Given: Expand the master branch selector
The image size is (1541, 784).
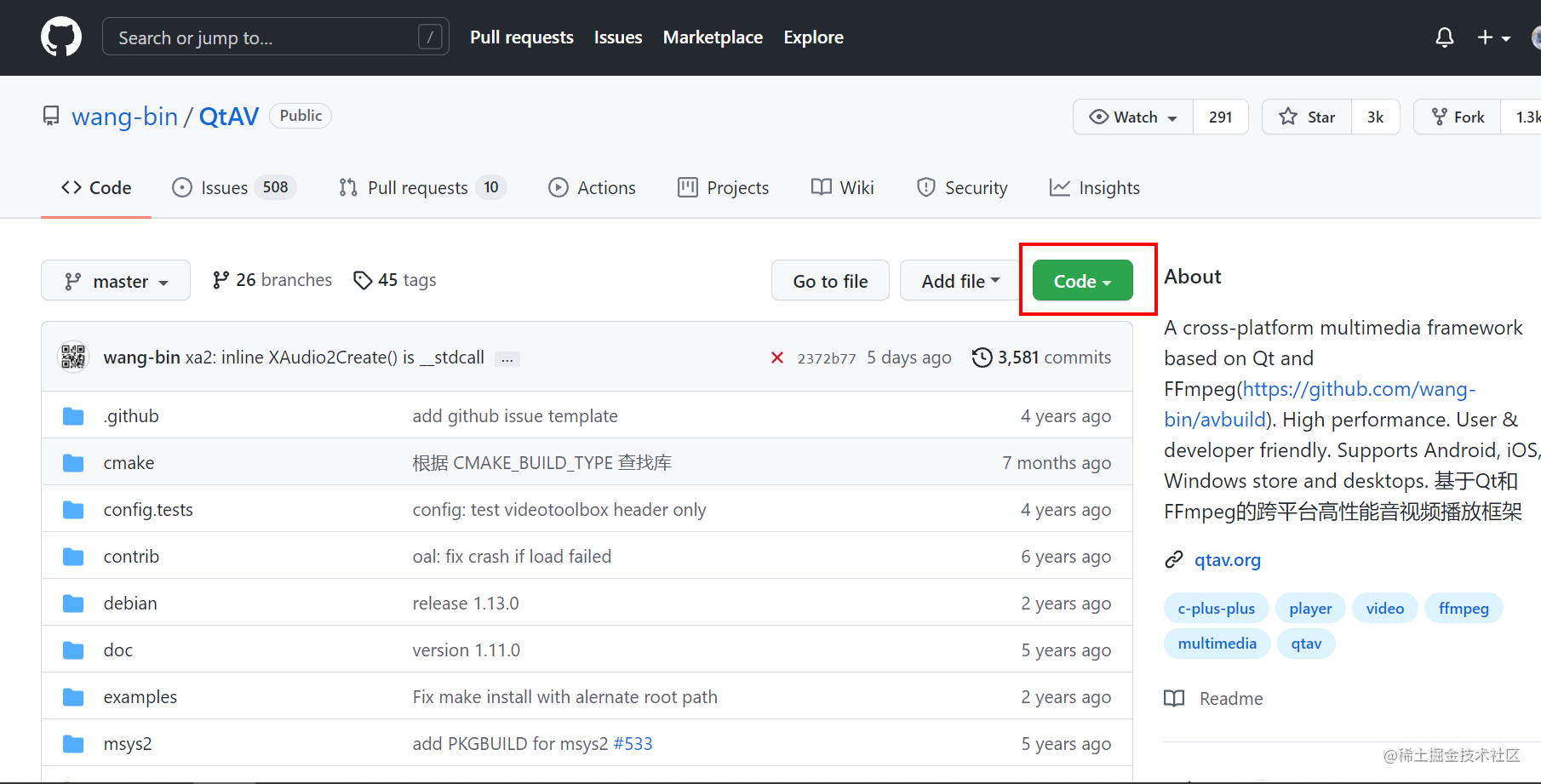Looking at the screenshot, I should [x=116, y=280].
